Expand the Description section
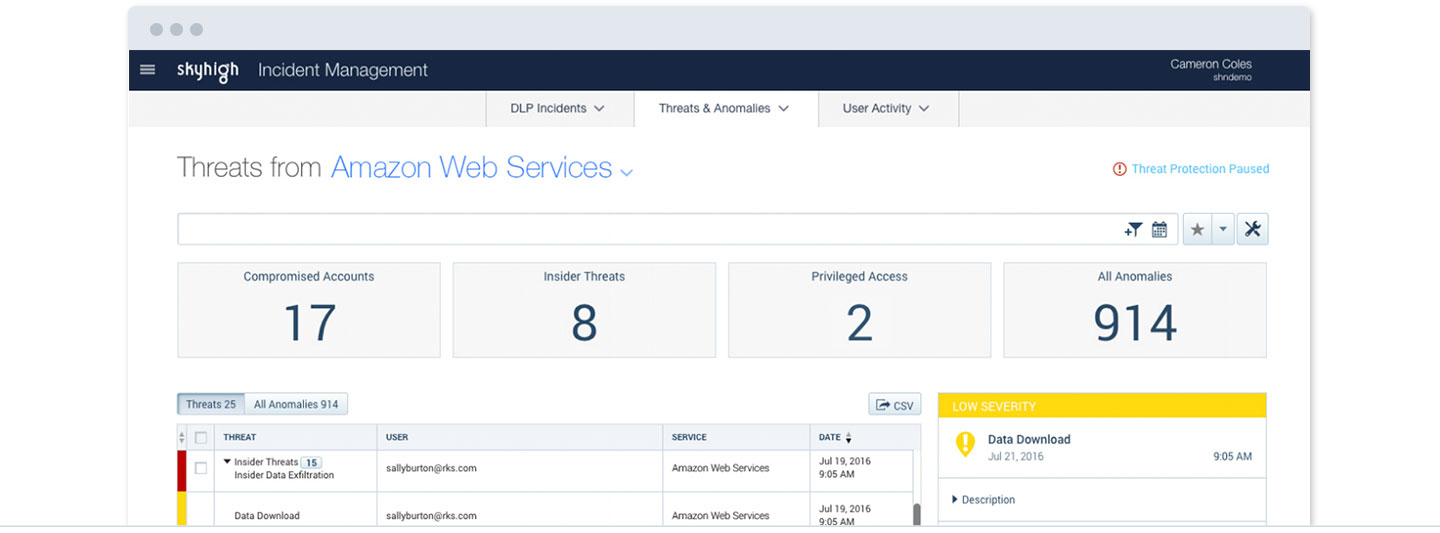 [983, 499]
